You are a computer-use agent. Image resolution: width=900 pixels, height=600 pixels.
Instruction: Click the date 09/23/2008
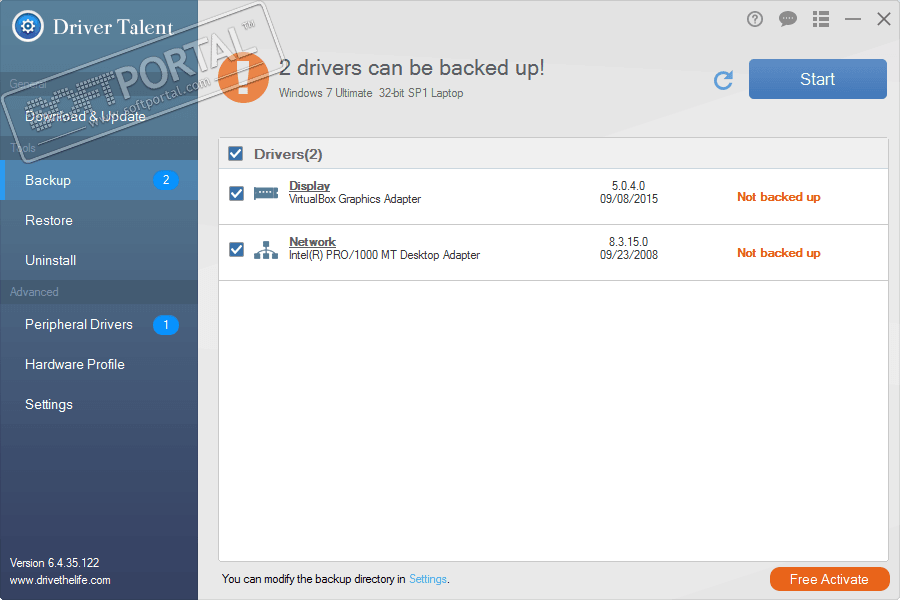coord(629,255)
